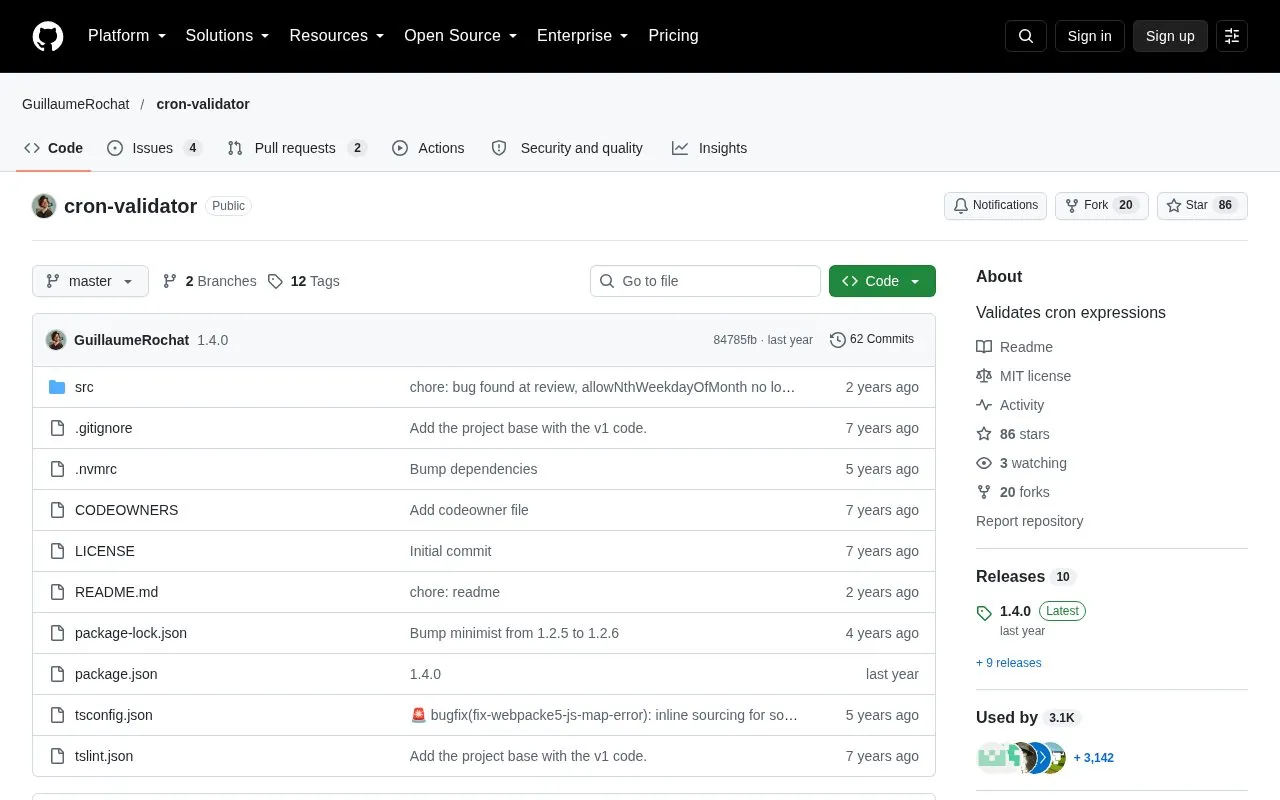The image size is (1280, 800).
Task: Click the src folder icon
Action: (x=57, y=387)
